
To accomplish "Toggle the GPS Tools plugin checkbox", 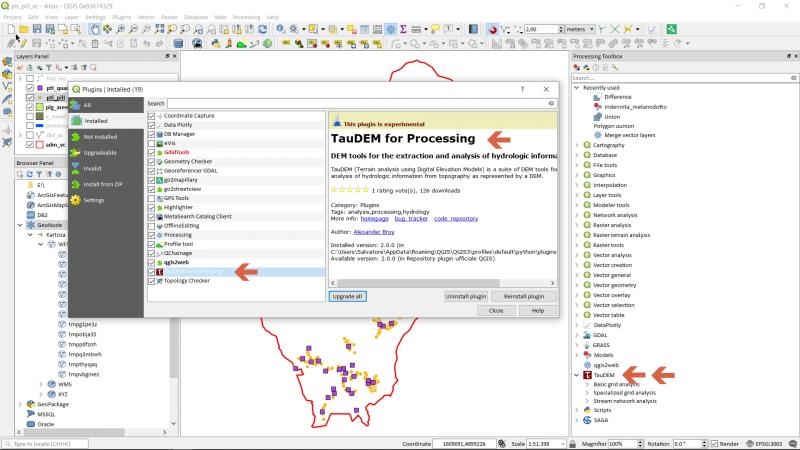I will click(x=152, y=198).
